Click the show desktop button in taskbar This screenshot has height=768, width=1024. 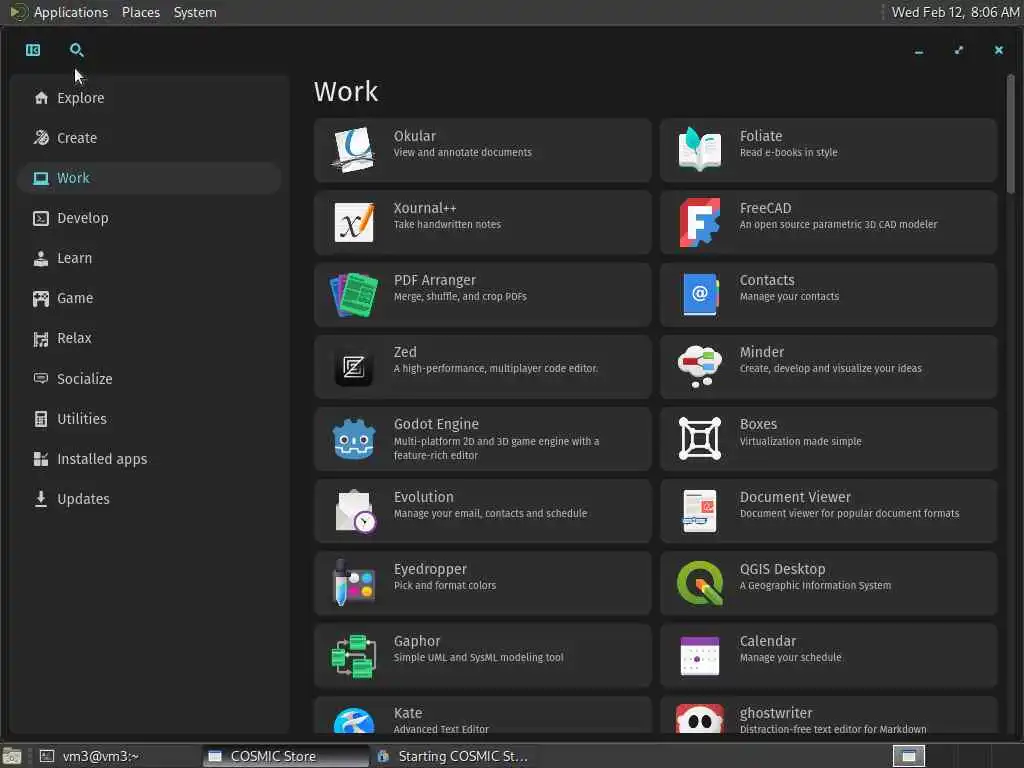click(x=12, y=756)
